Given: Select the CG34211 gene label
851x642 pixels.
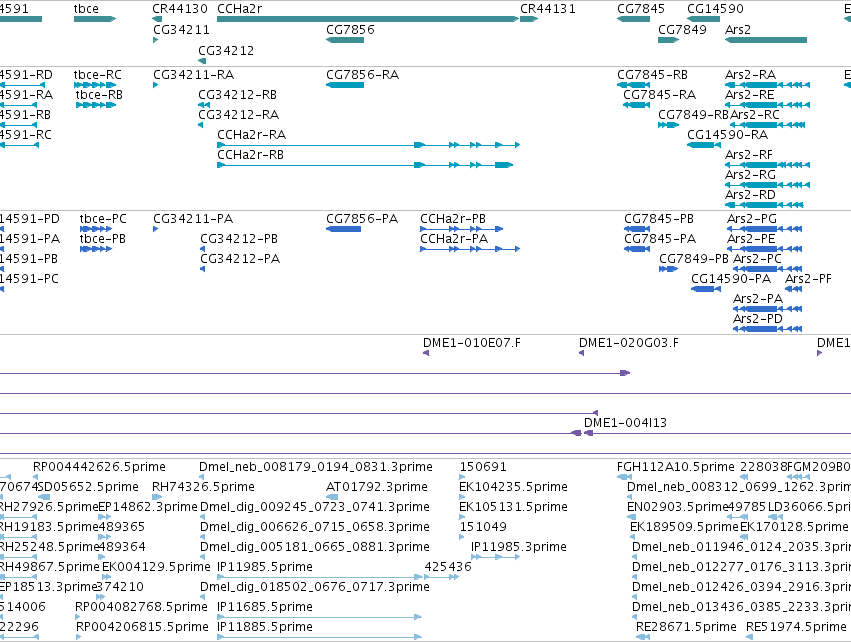Looking at the screenshot, I should coord(181,29).
